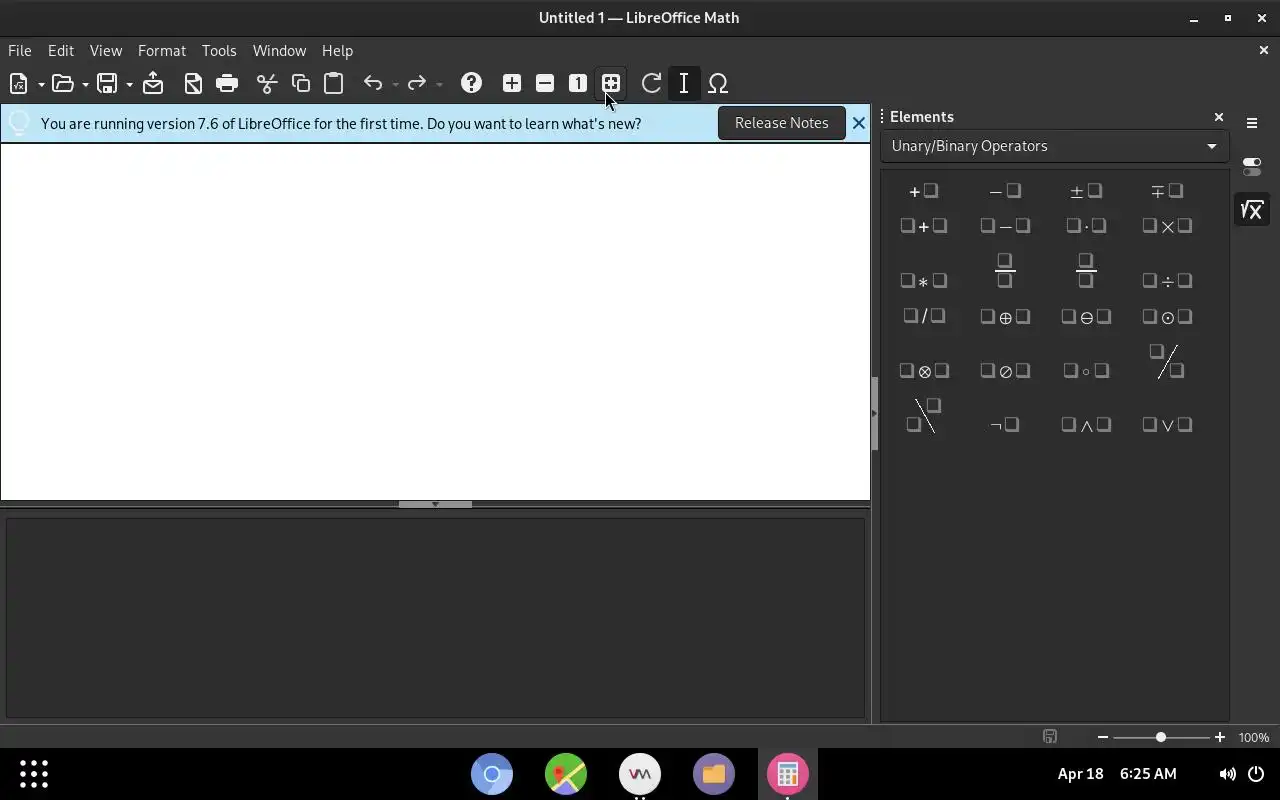Image resolution: width=1280 pixels, height=800 pixels.
Task: Open the Symbols omega icon
Action: 718,84
